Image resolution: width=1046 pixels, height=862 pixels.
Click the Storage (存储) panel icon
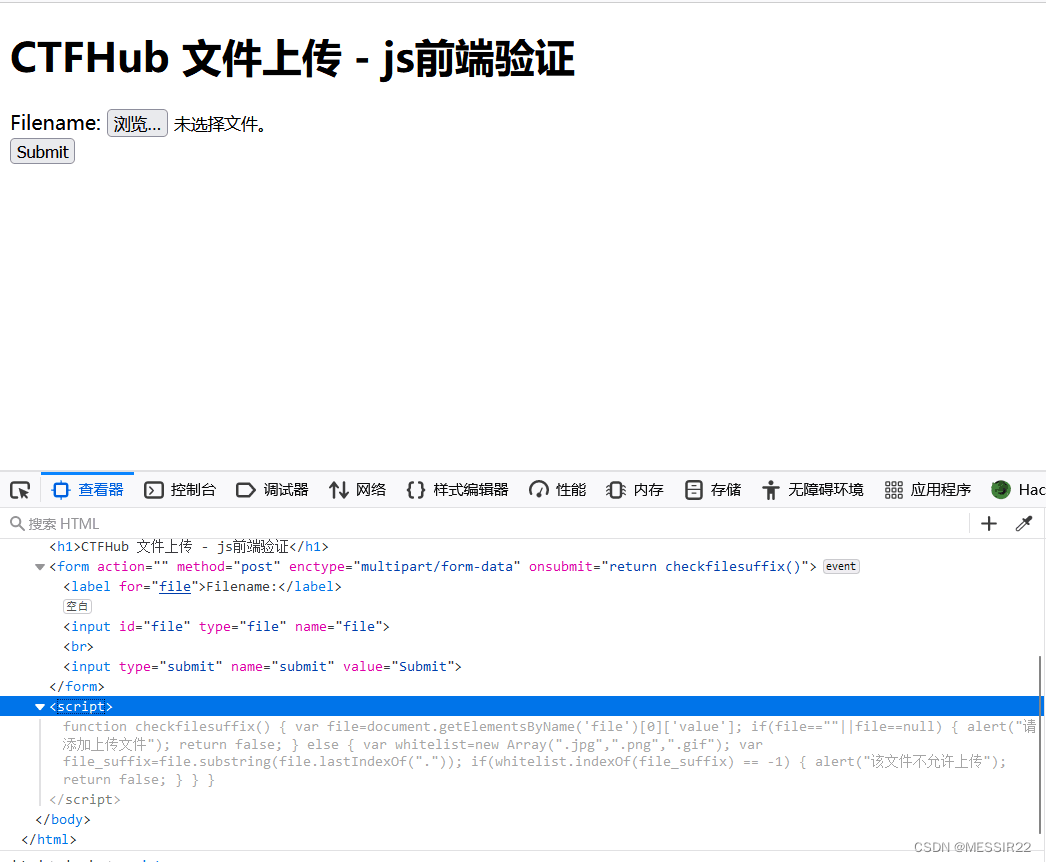[x=694, y=490]
